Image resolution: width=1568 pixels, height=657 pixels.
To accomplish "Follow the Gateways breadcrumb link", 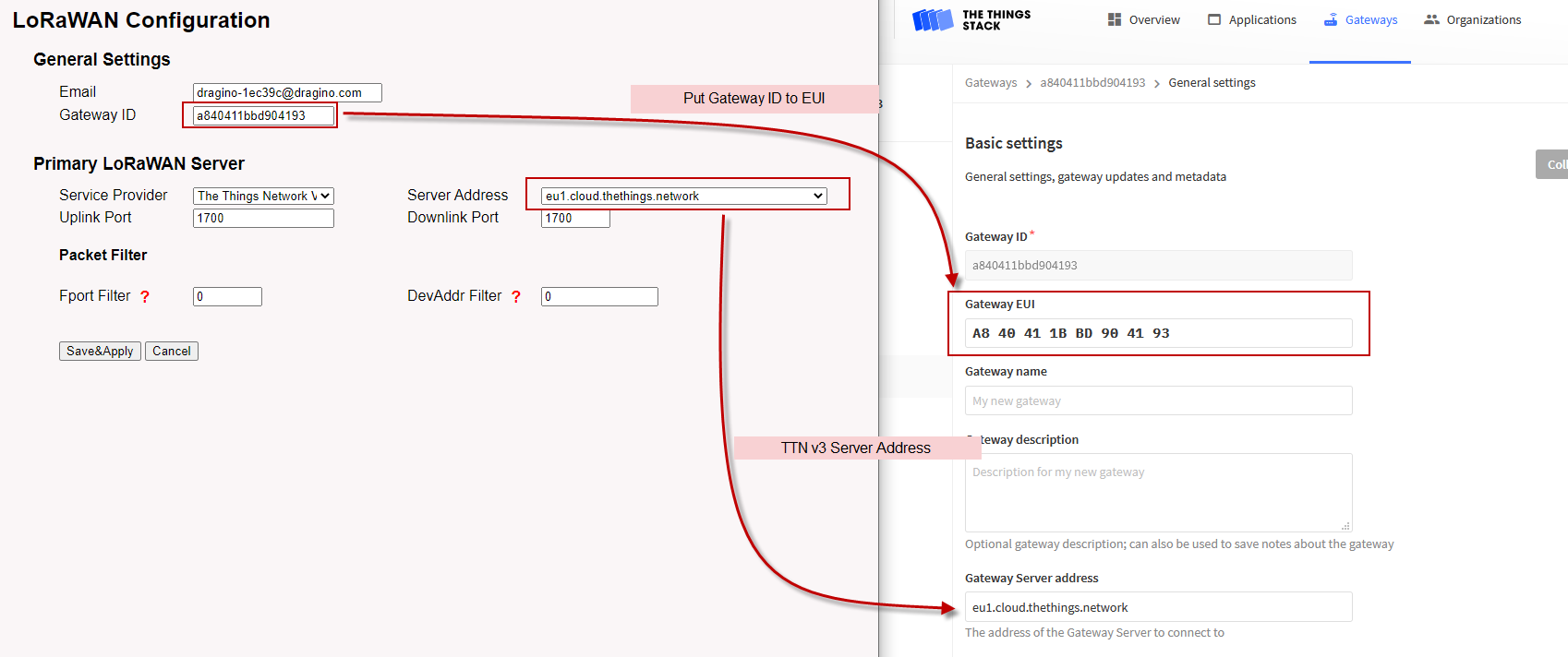I will 991,83.
